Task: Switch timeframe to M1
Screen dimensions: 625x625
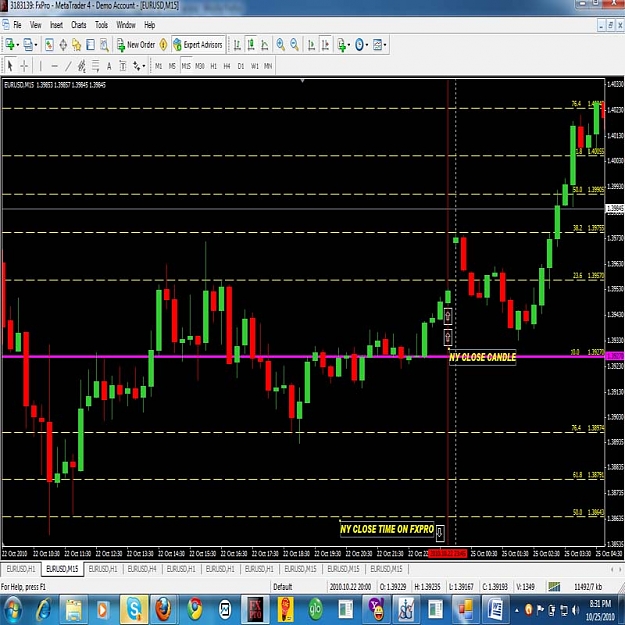Action: (159, 66)
